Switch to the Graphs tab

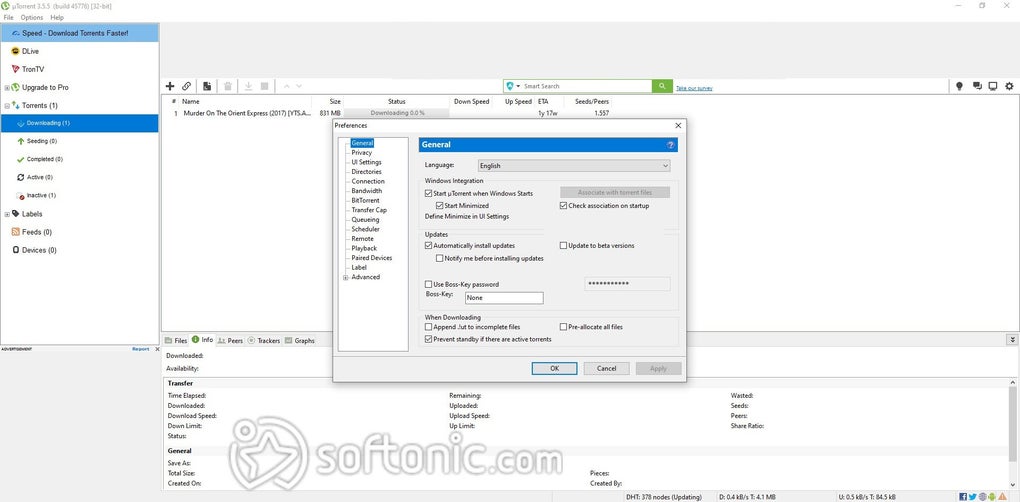299,340
